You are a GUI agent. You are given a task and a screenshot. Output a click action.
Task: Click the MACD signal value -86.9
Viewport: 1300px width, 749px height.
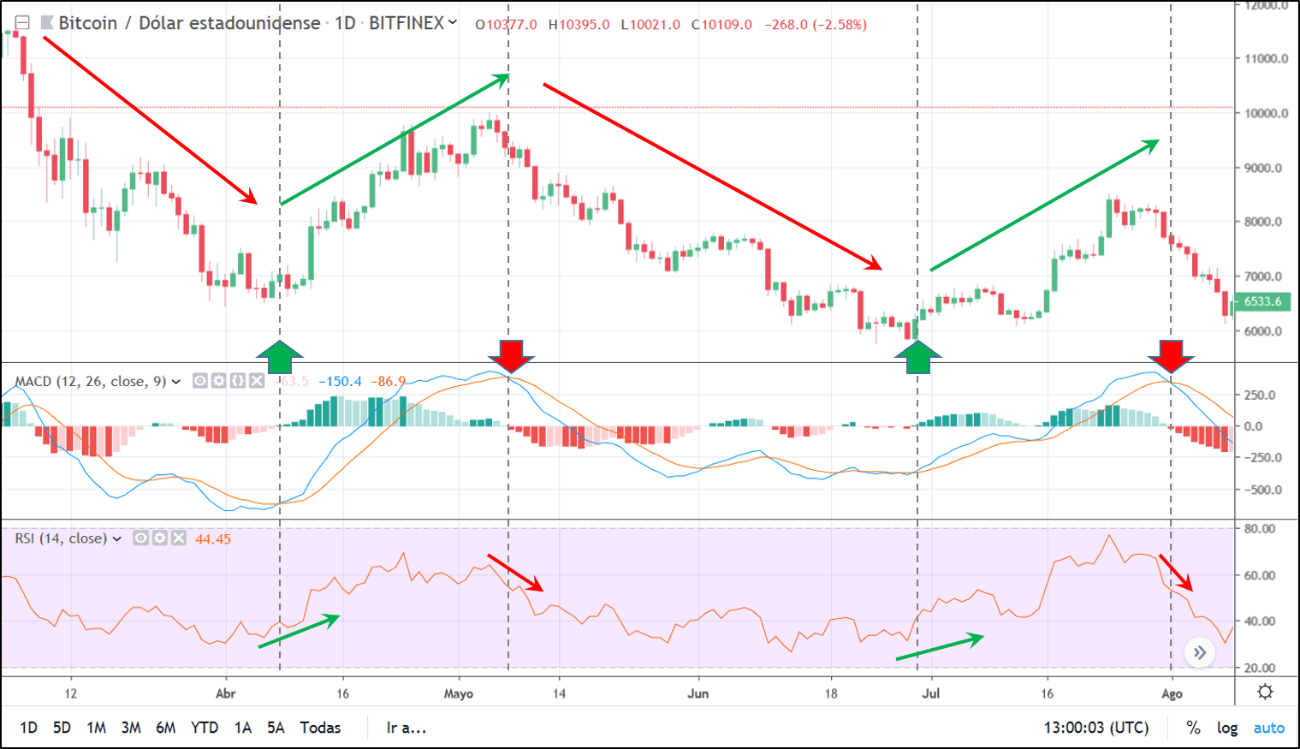tap(389, 381)
